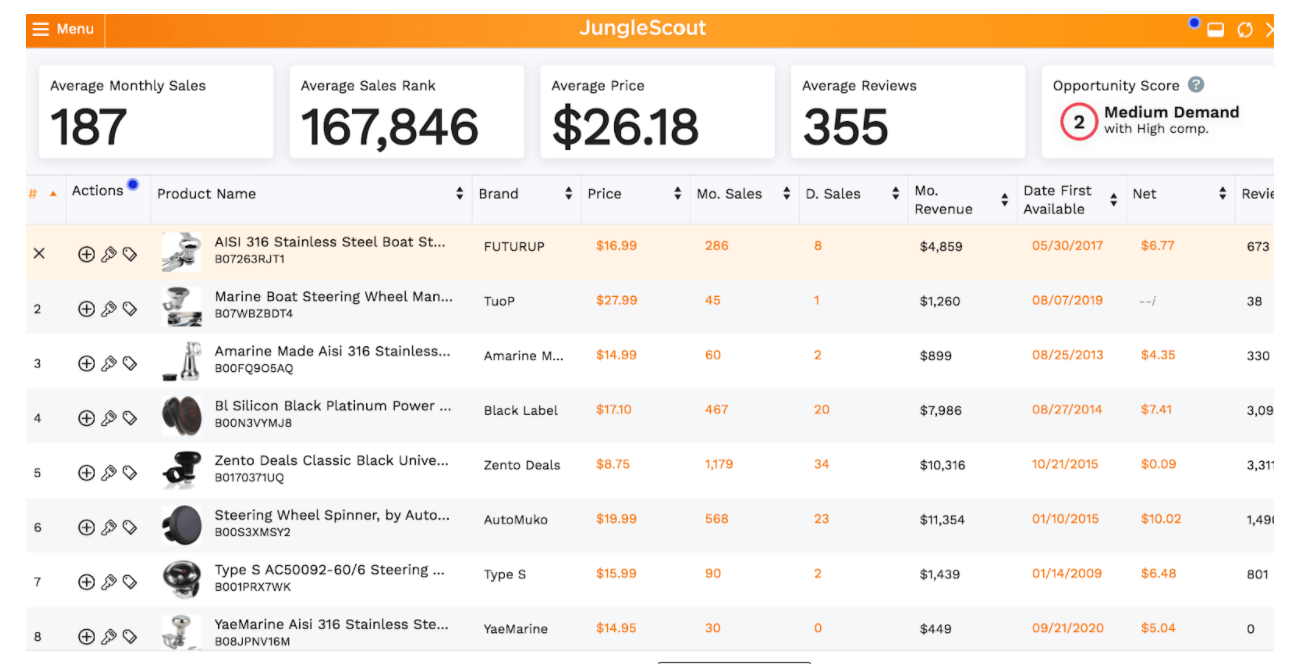Screen dimensions: 1304x664
Task: Sort by the Product Name column arrows
Action: 460,194
